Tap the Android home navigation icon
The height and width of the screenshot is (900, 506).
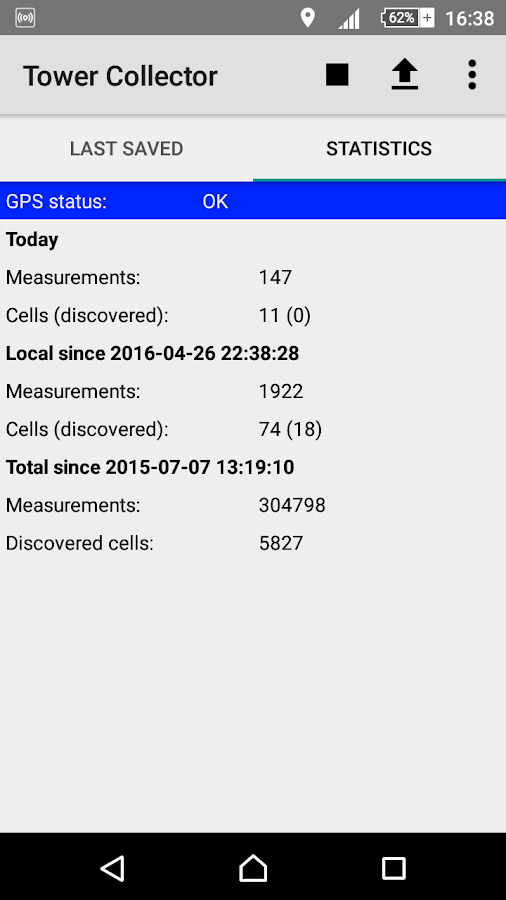[x=253, y=868]
